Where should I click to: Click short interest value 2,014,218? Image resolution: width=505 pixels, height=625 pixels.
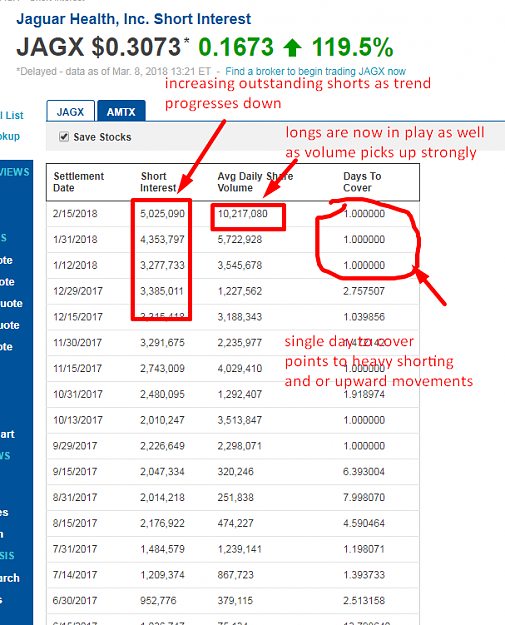click(162, 498)
